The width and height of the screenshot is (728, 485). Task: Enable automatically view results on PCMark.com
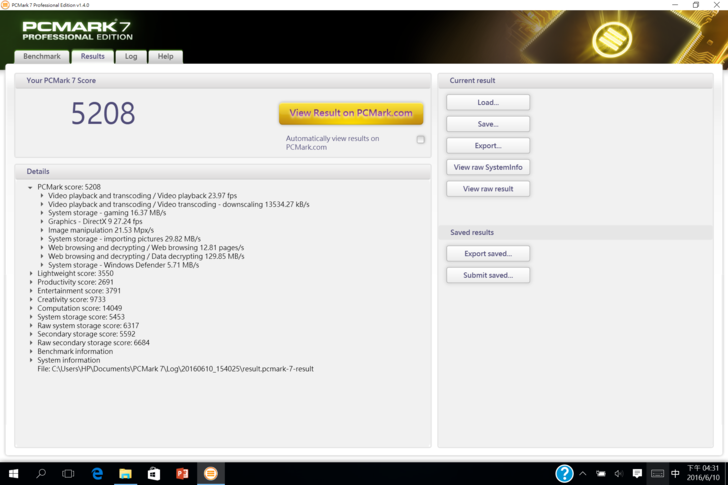coord(421,140)
